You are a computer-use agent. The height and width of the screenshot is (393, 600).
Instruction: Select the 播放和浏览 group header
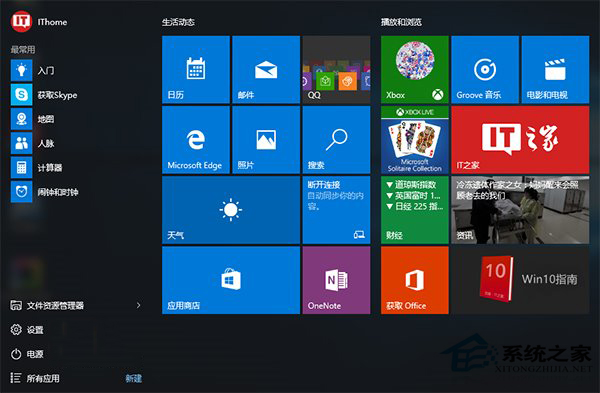pyautogui.click(x=401, y=22)
